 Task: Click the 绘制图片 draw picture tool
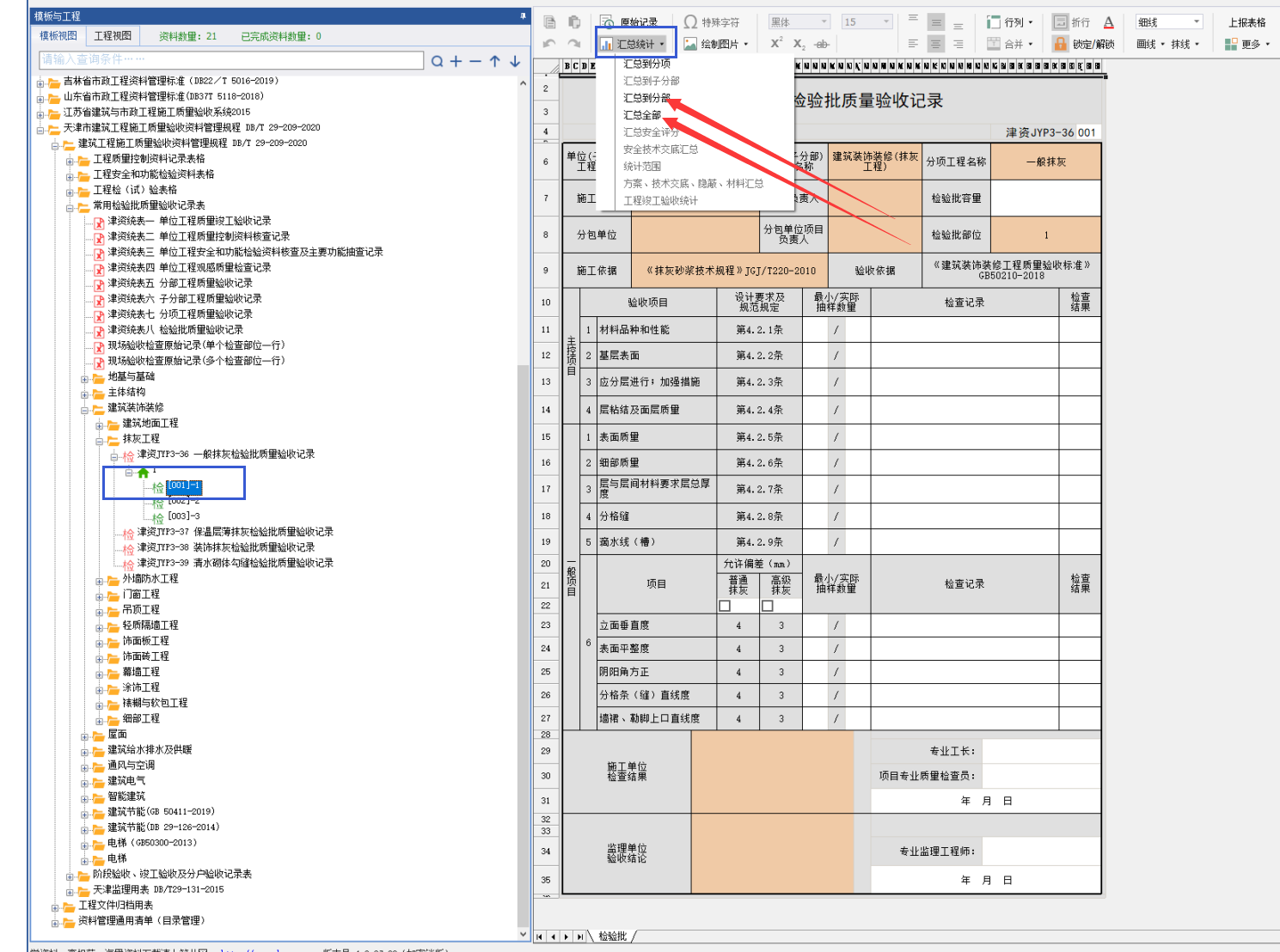point(716,44)
